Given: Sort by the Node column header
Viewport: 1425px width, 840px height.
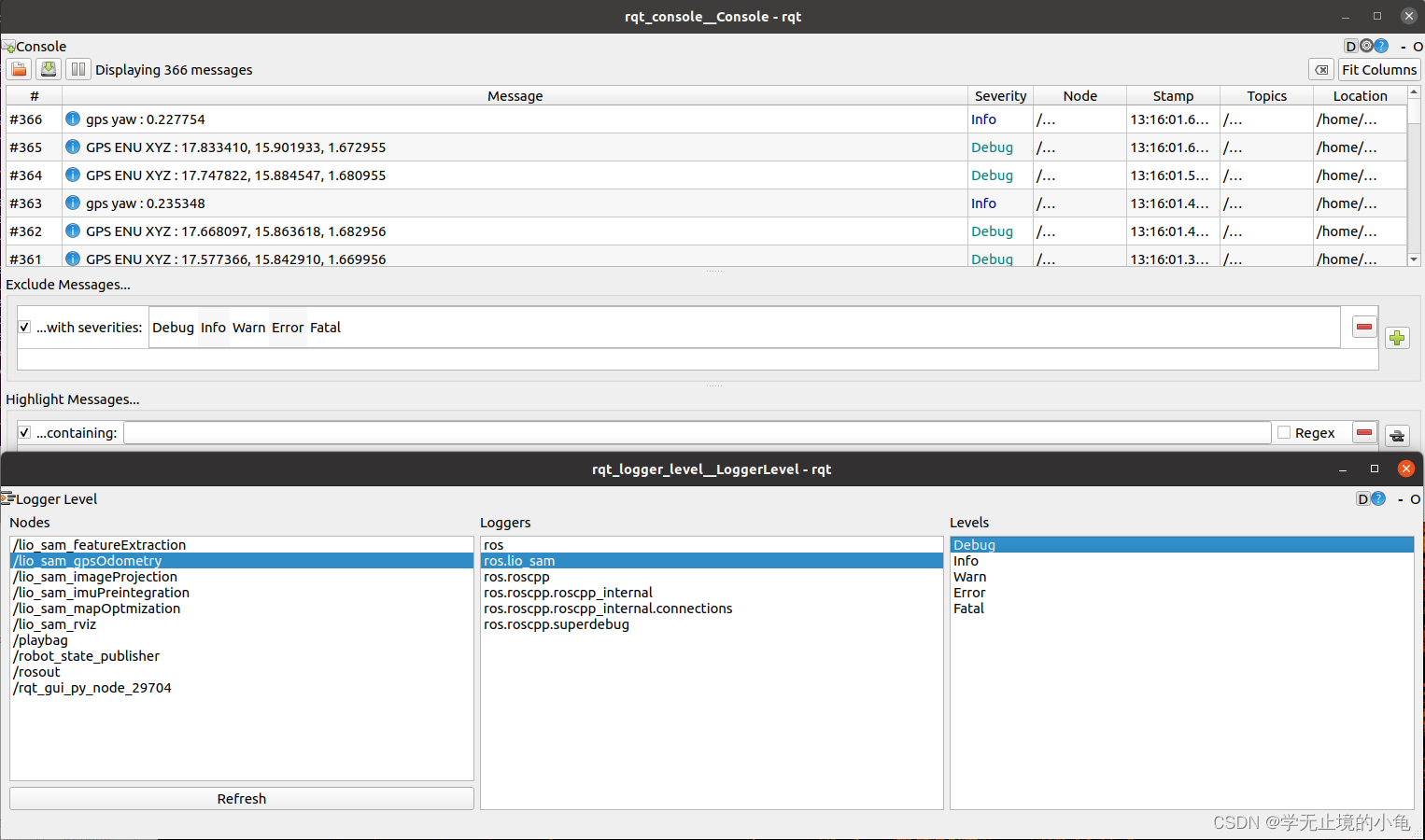Looking at the screenshot, I should pos(1079,95).
